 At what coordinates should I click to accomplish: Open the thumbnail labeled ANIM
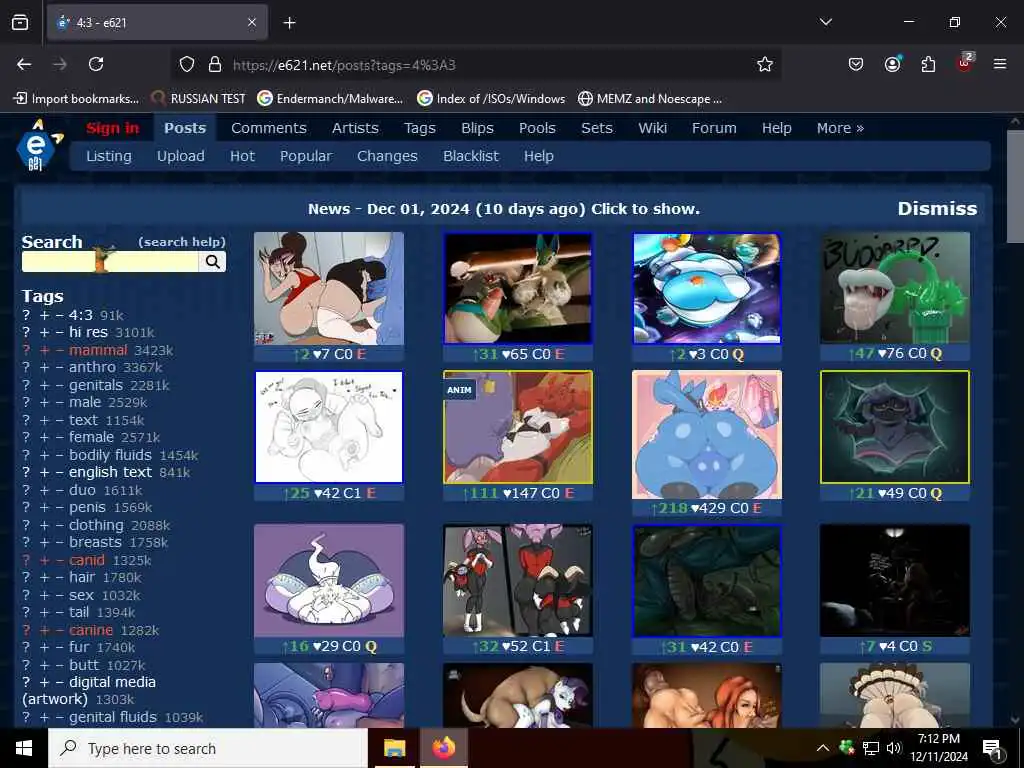click(518, 427)
